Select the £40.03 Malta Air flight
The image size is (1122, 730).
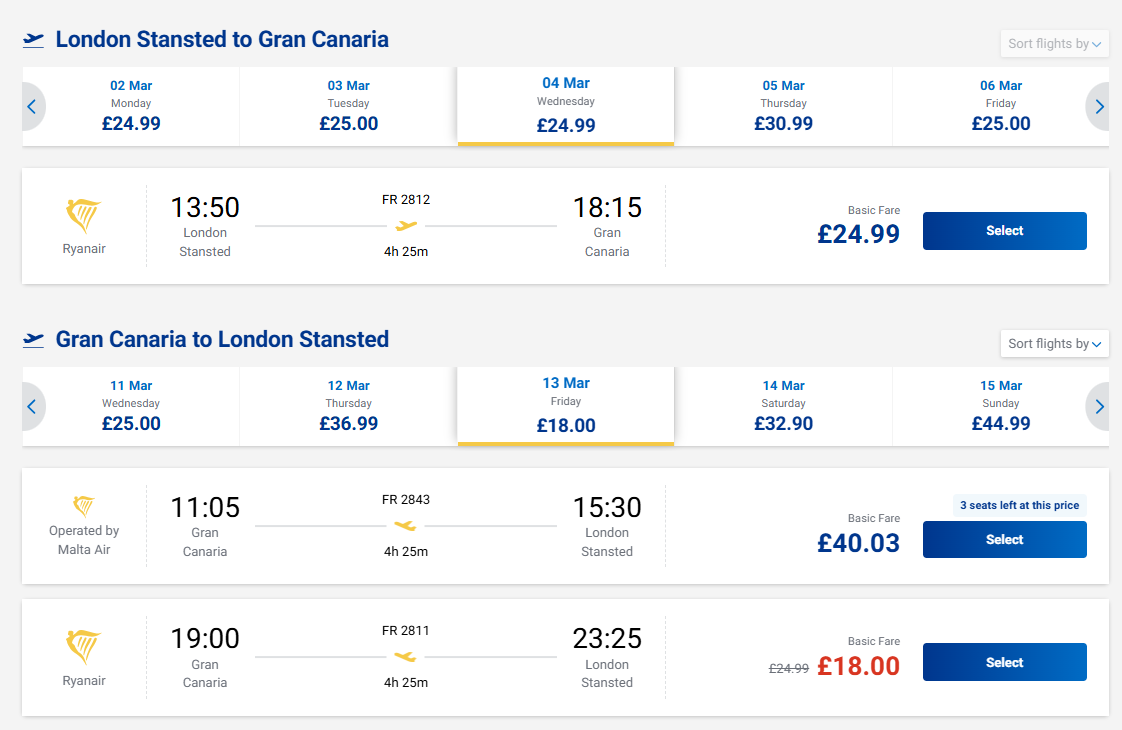pyautogui.click(x=1004, y=540)
